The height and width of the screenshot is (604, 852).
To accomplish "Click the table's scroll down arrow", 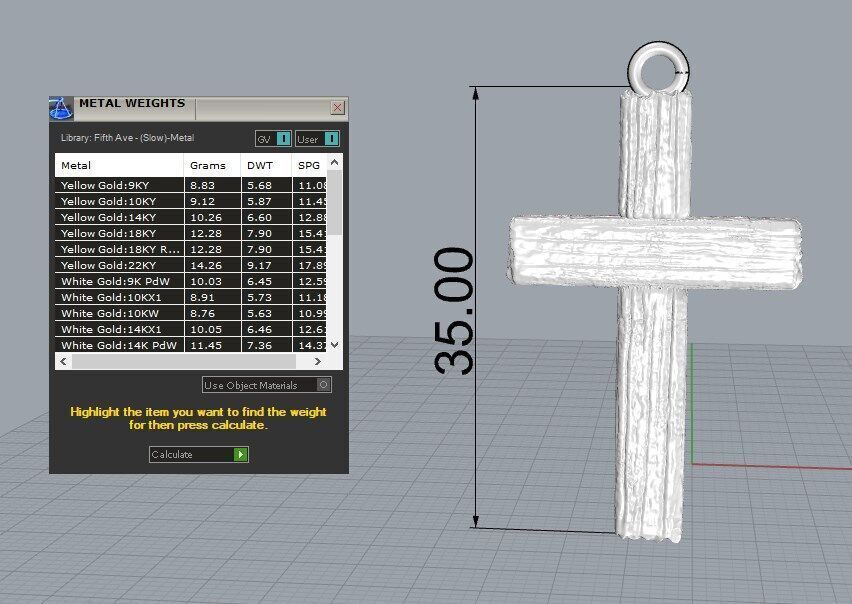I will point(335,344).
